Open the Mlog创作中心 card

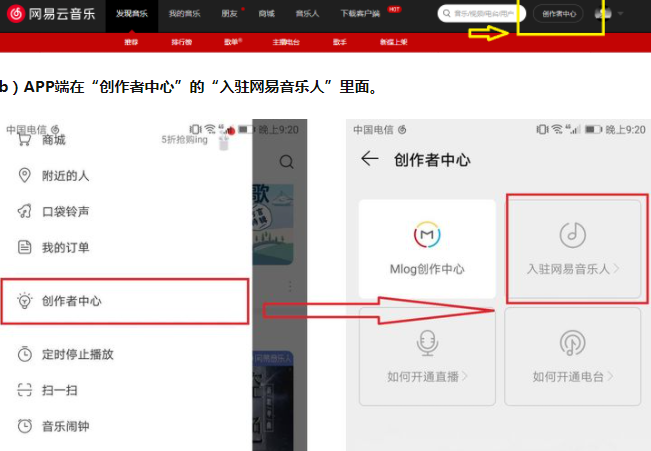click(x=427, y=249)
